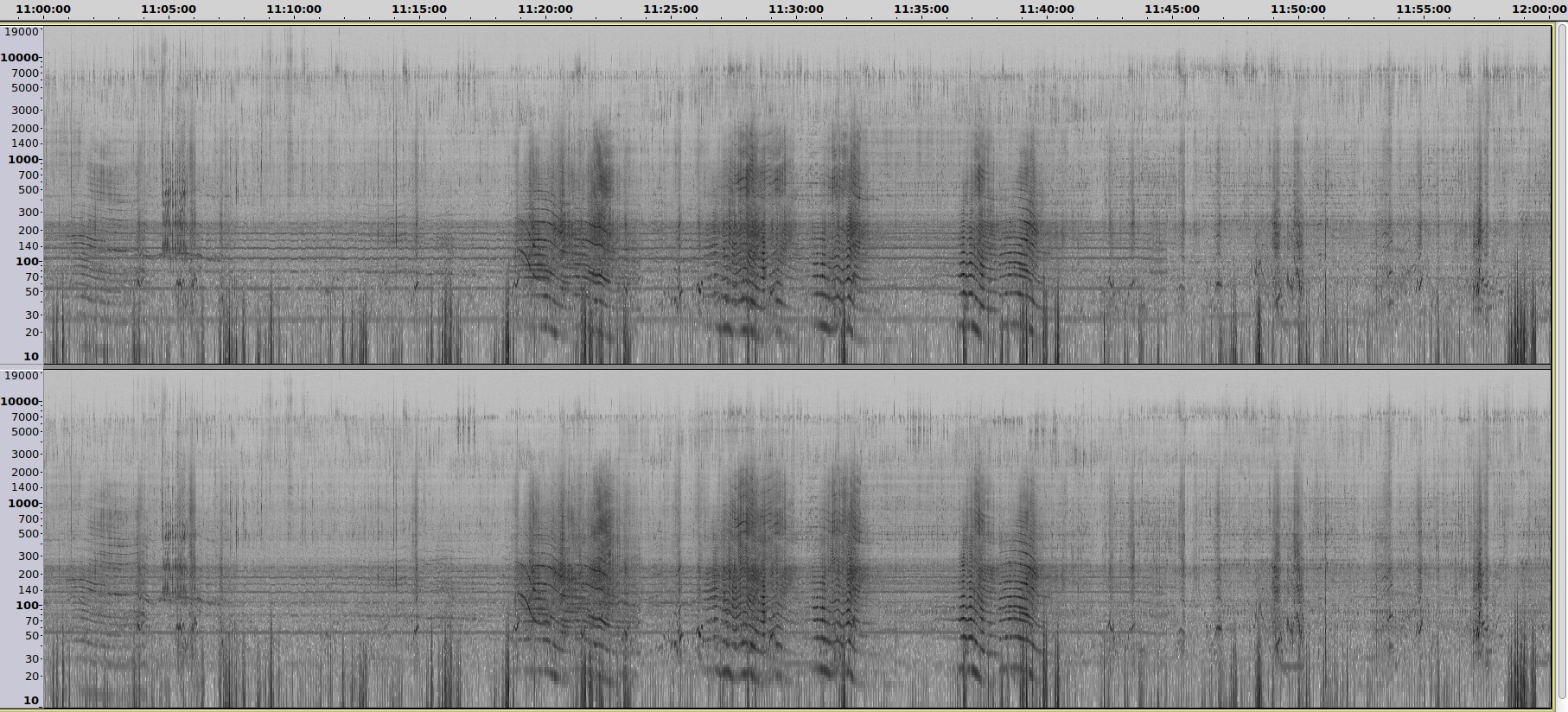Click the 11:15:00 time ruler label
This screenshot has height=712, width=1568.
coord(419,10)
